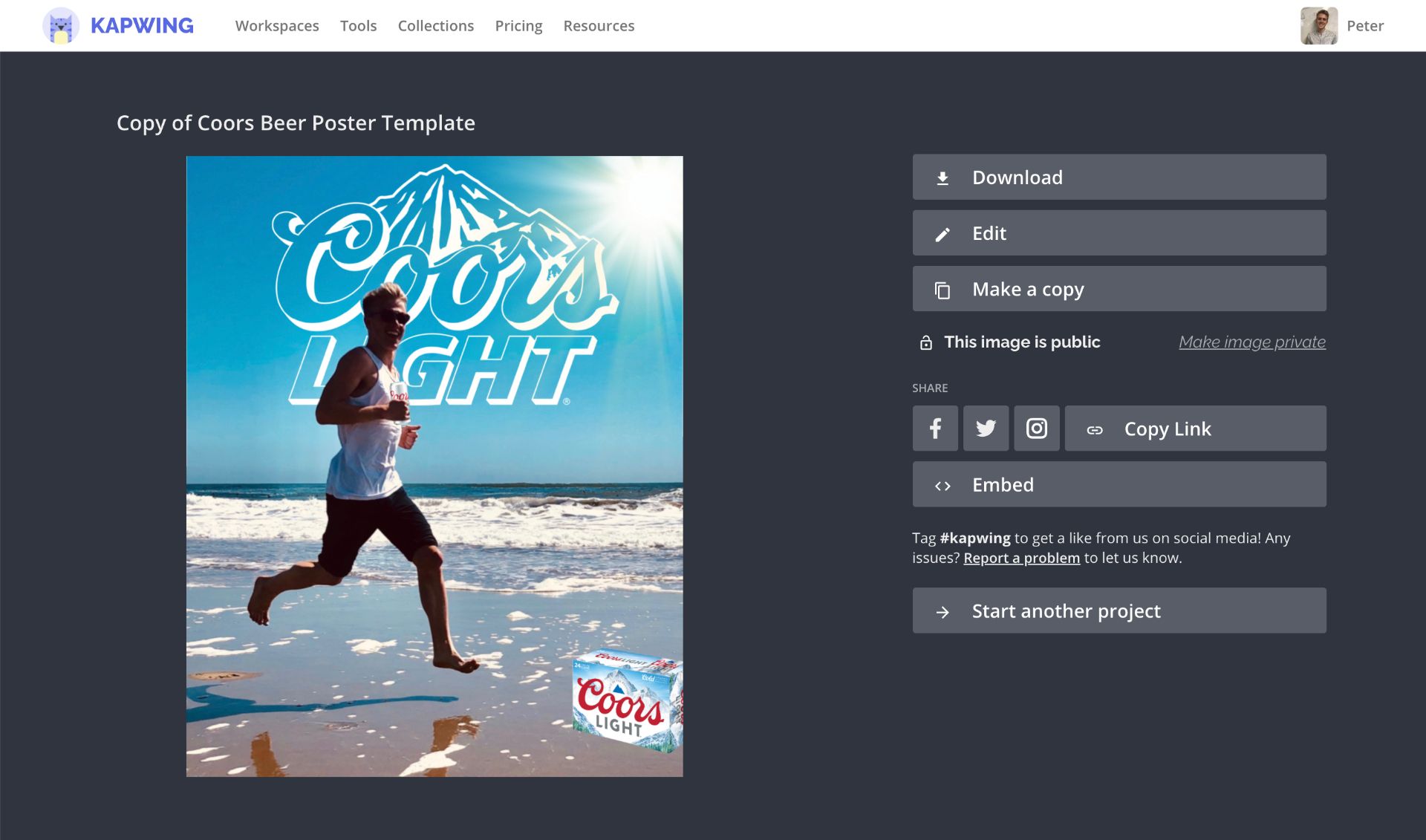Open the Collections nav item

435,26
